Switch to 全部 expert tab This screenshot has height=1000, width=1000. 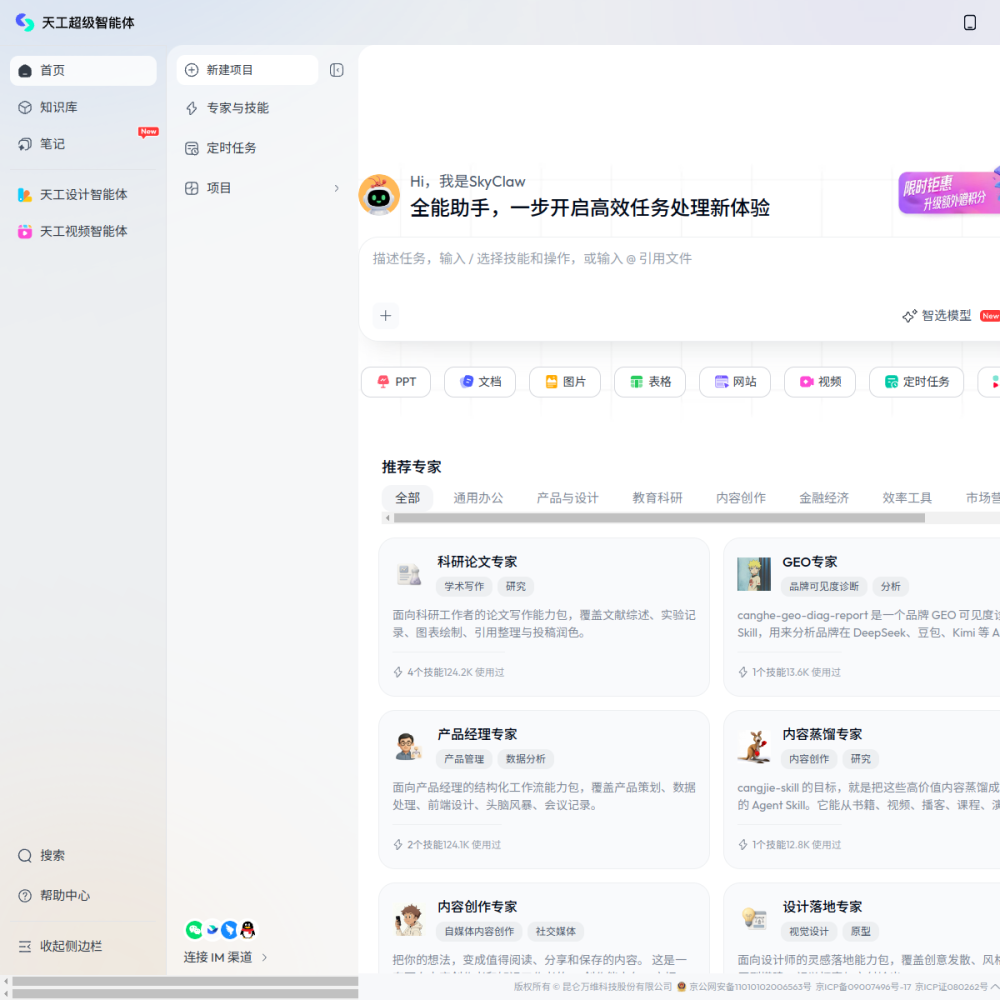tap(408, 498)
